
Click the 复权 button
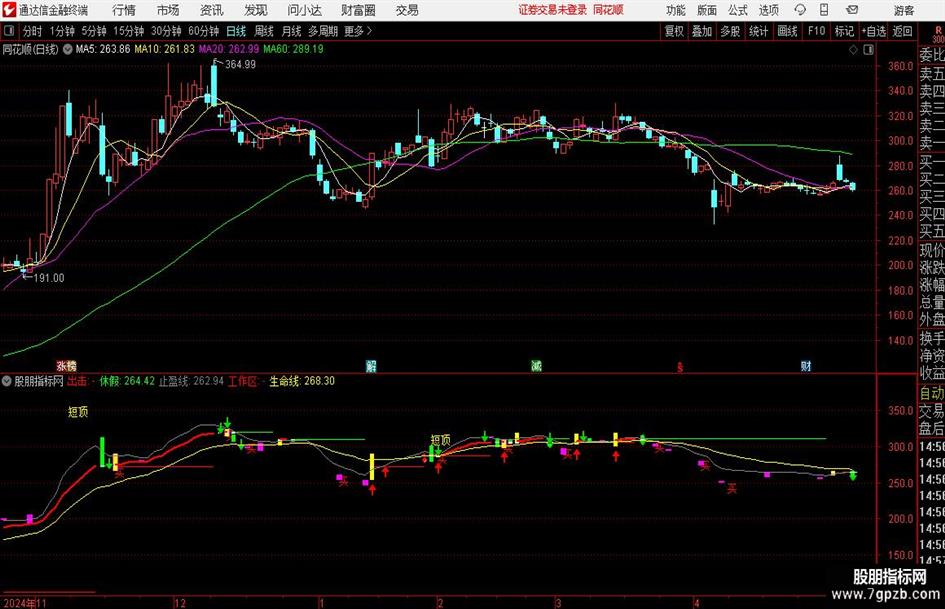(674, 31)
